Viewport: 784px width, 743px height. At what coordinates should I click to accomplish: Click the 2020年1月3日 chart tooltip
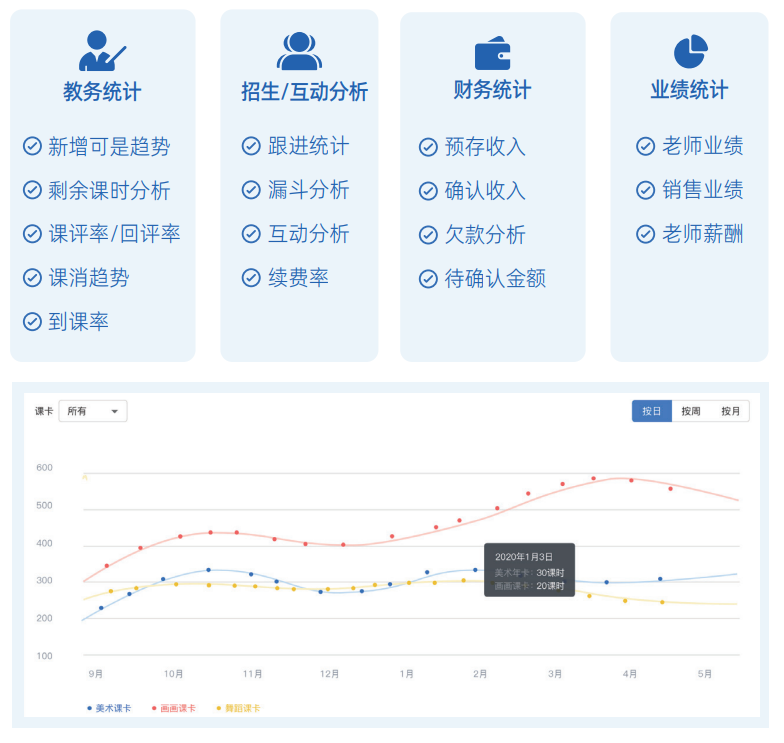tap(530, 570)
